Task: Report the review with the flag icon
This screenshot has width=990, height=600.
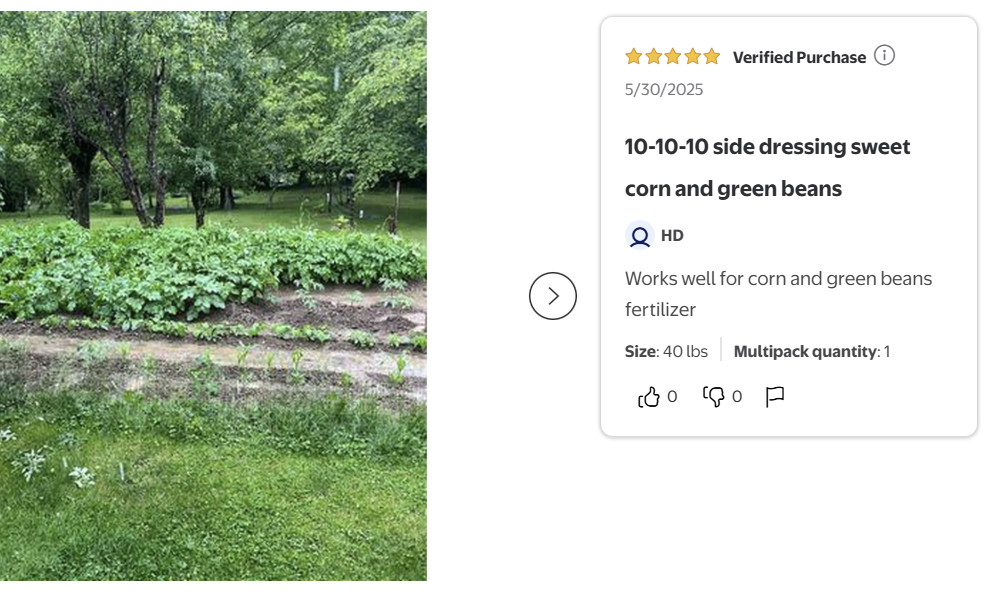Action: click(x=775, y=397)
